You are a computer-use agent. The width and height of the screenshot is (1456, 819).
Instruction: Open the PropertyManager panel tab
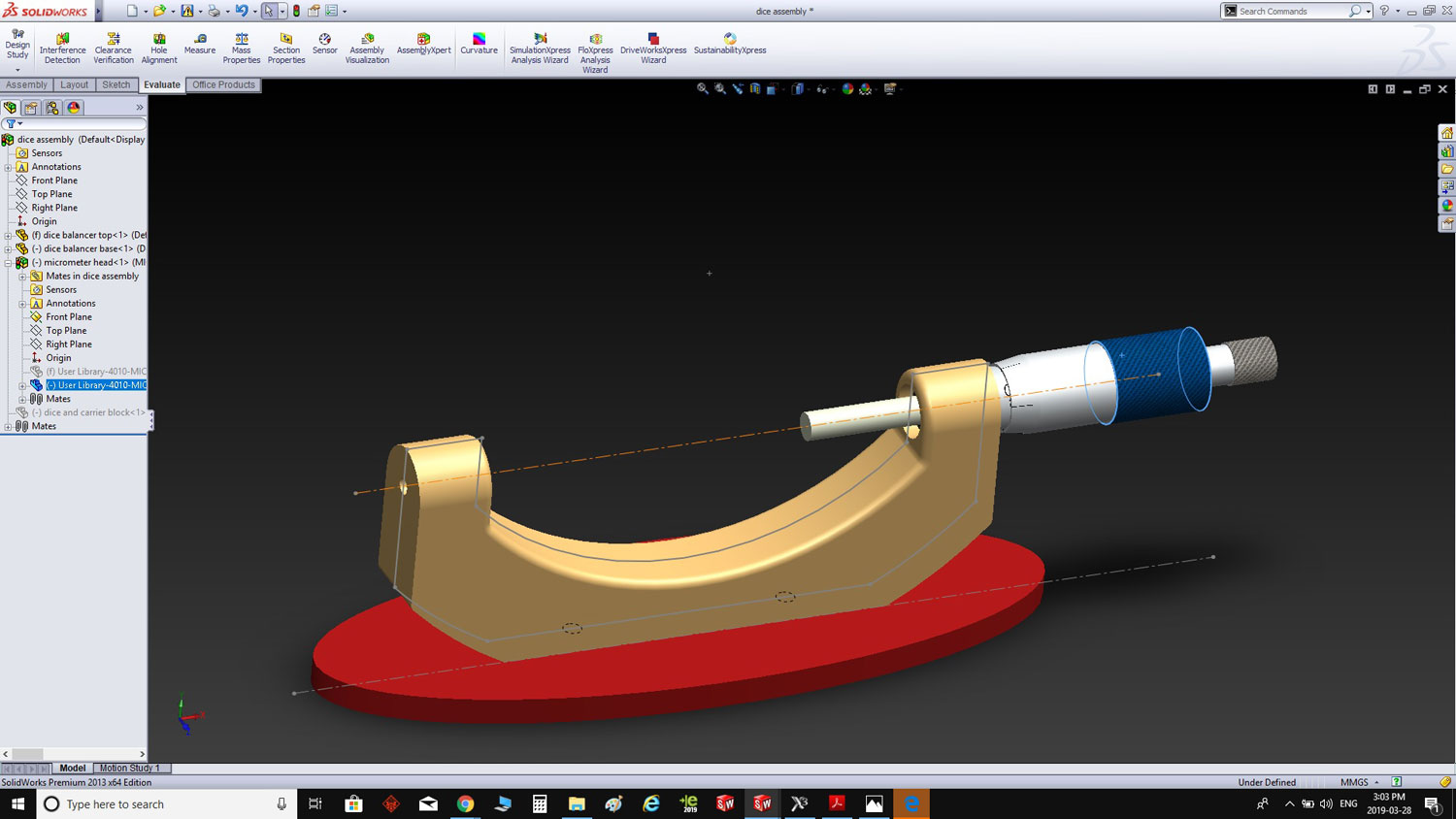(31, 108)
